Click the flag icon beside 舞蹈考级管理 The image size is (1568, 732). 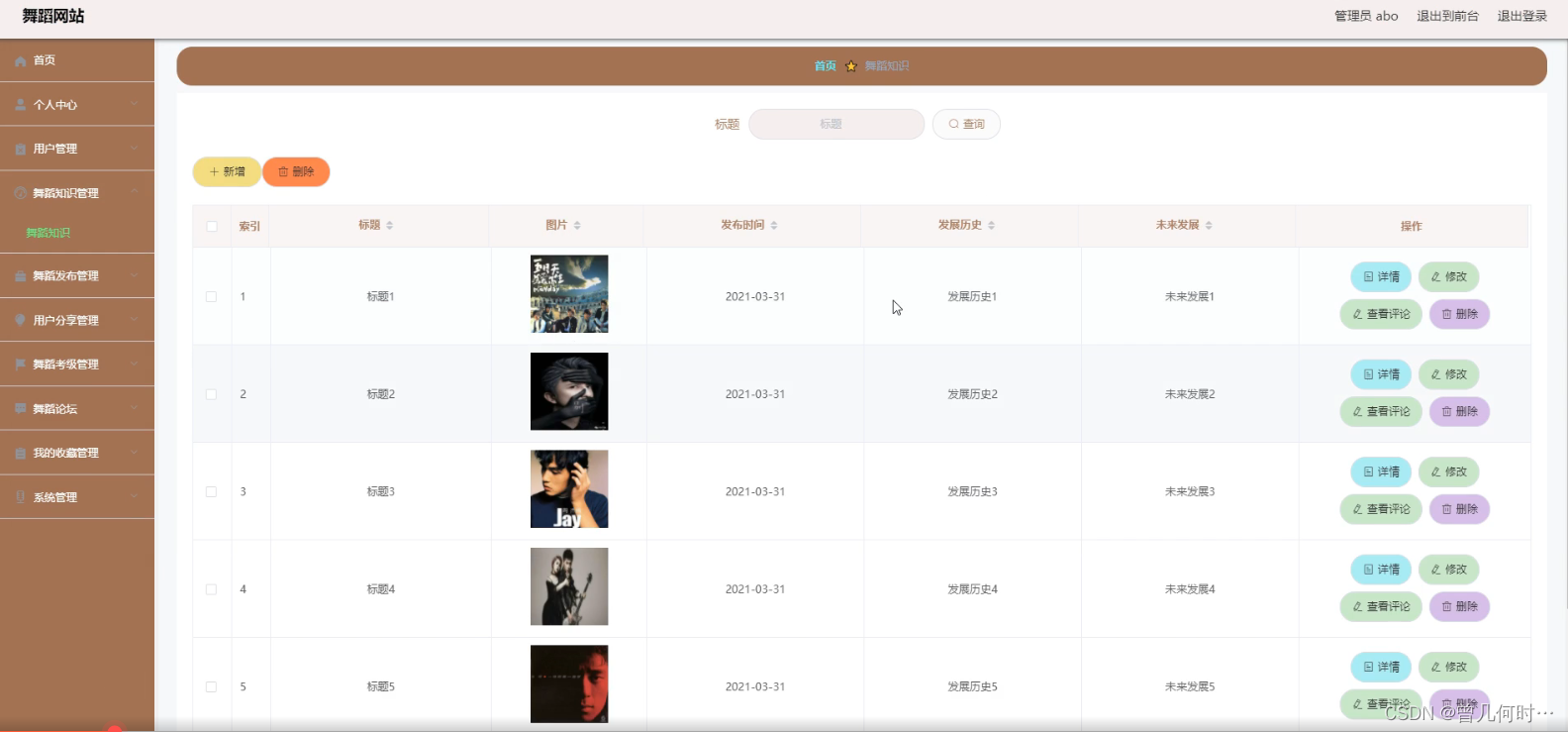(x=20, y=365)
